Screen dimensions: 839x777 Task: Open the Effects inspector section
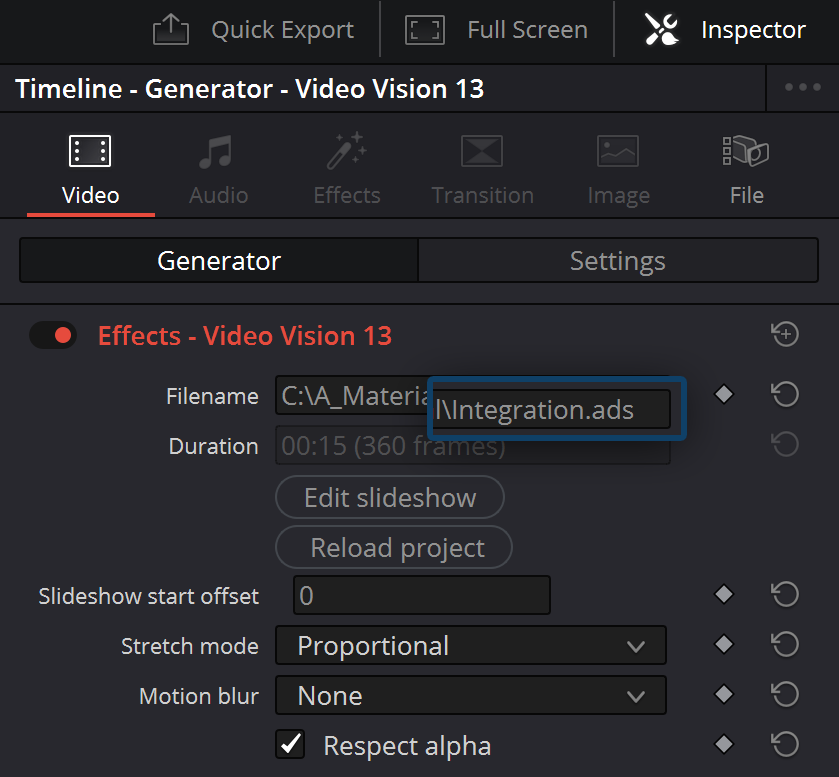click(x=346, y=165)
